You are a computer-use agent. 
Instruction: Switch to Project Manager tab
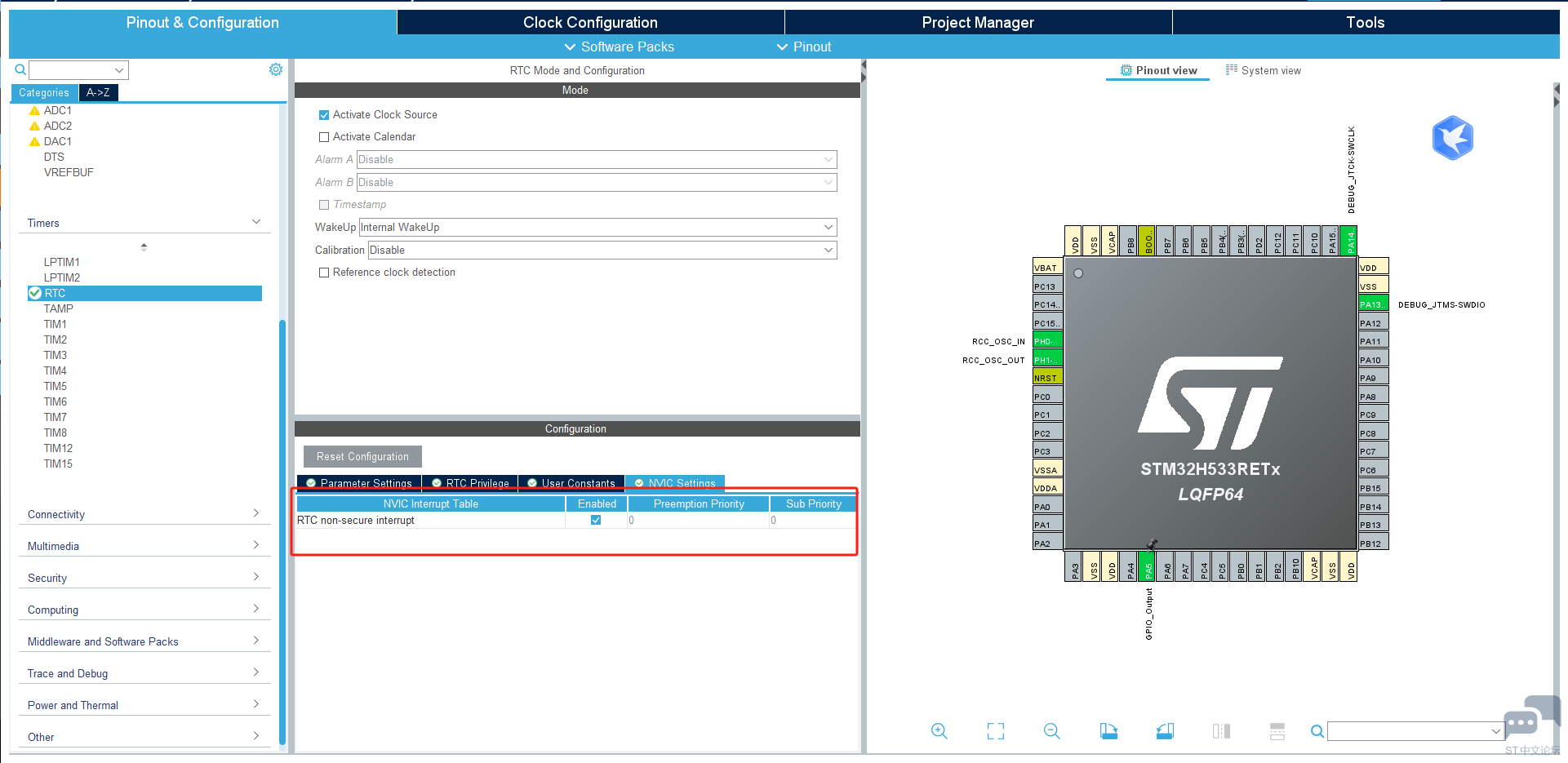[x=978, y=22]
